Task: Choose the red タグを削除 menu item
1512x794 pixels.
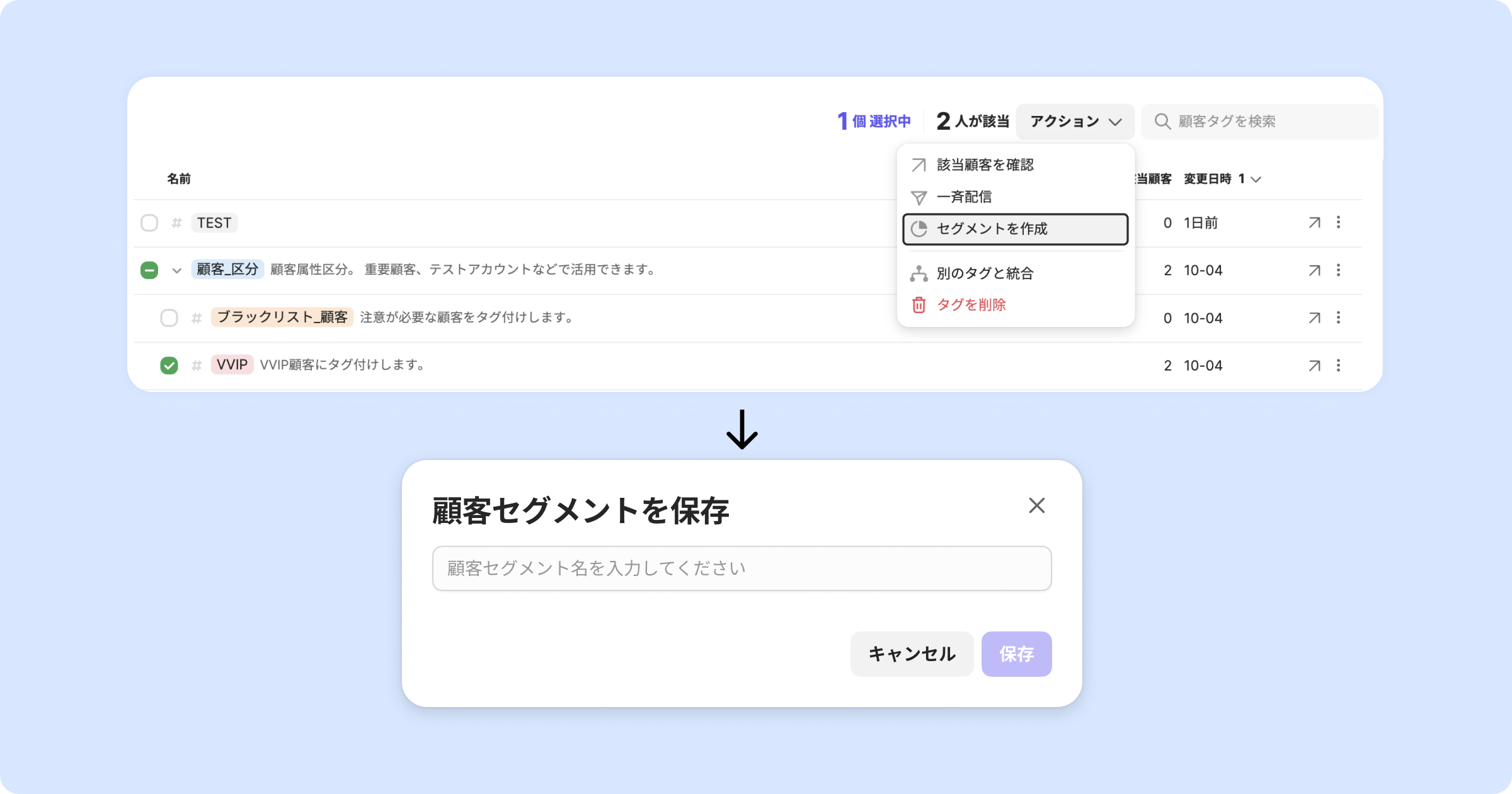Action: pyautogui.click(x=971, y=305)
